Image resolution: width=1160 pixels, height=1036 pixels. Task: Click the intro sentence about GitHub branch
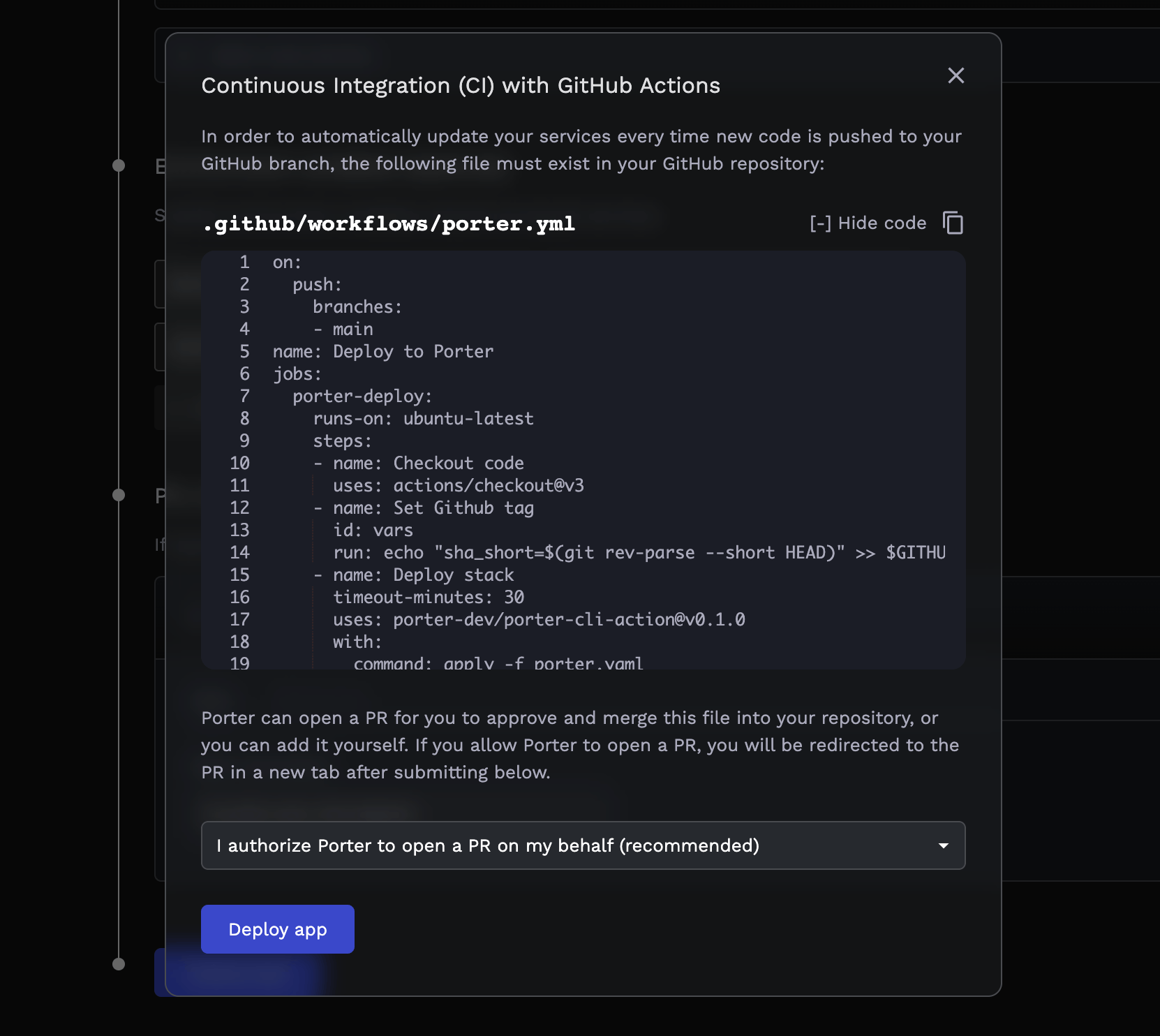pos(581,150)
